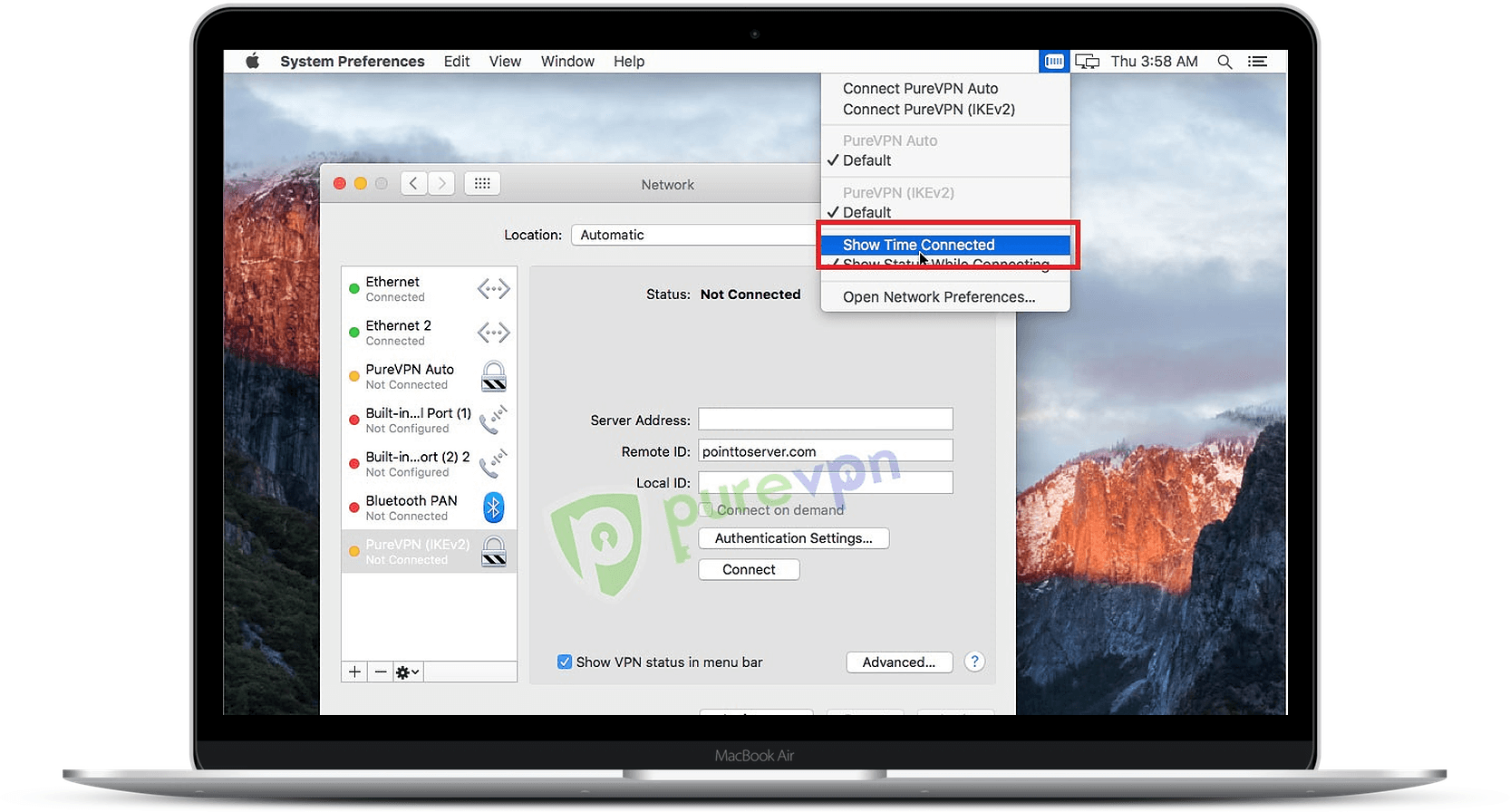
Task: Select Default under PureVPN Auto
Action: 945,160
